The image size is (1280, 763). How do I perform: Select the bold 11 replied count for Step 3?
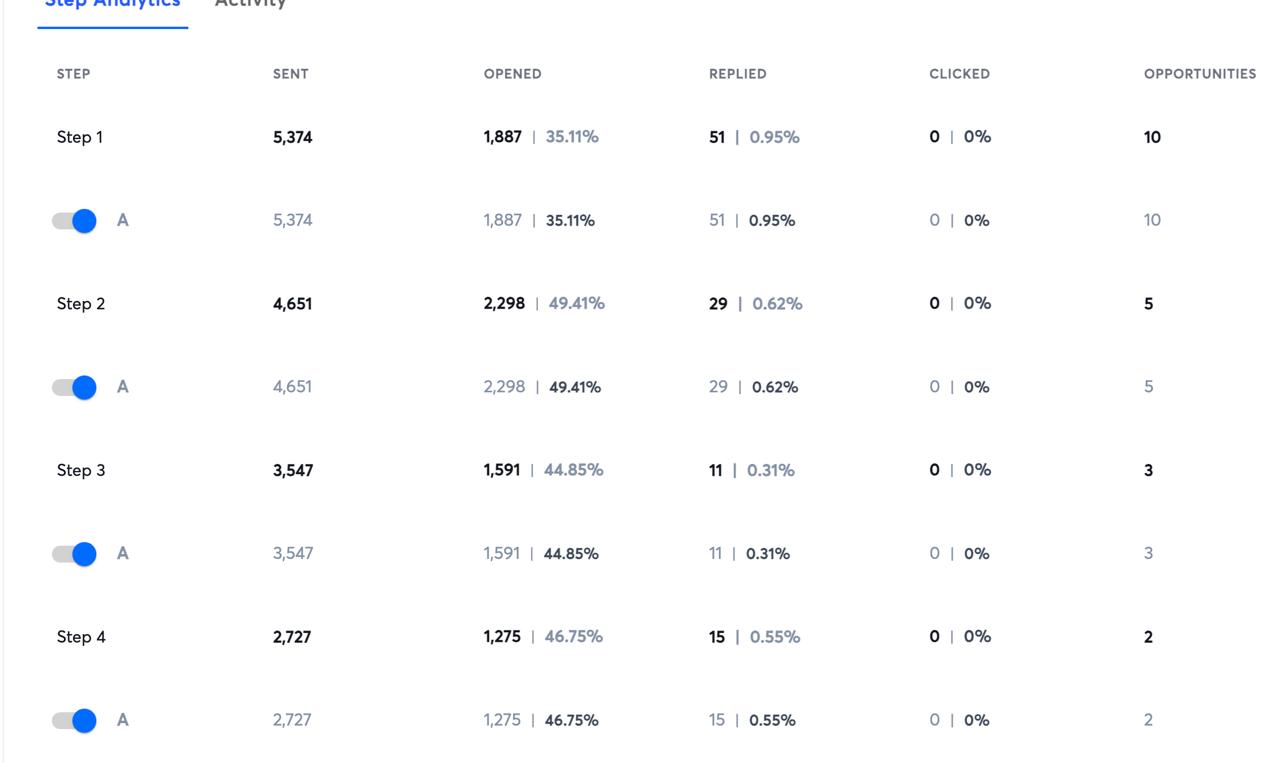point(715,470)
